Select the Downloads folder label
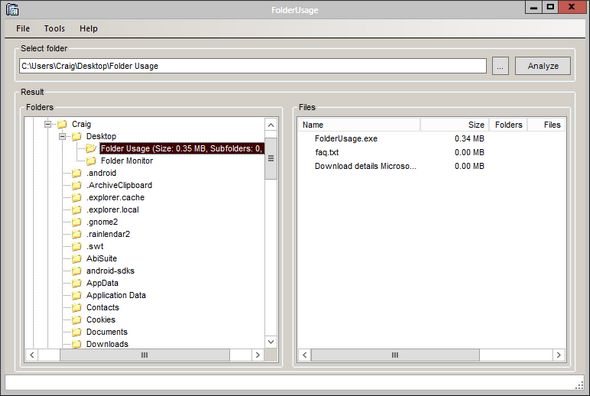 (x=107, y=344)
